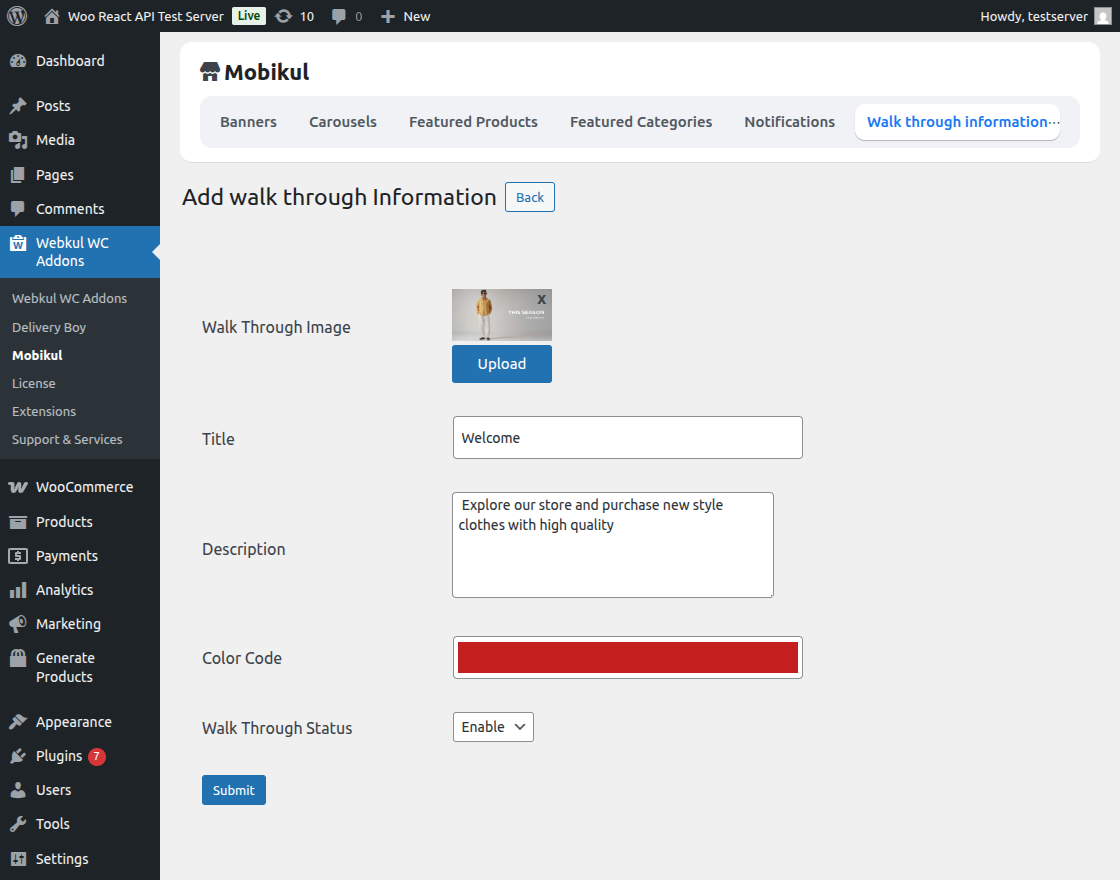Open the Banners tab
This screenshot has height=880, width=1120.
(249, 122)
